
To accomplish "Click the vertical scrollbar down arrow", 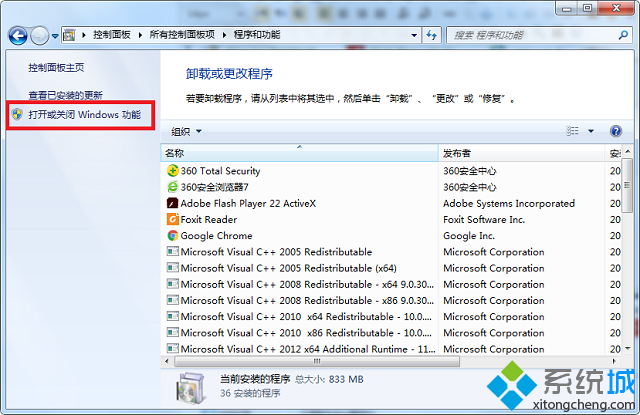I will point(627,348).
